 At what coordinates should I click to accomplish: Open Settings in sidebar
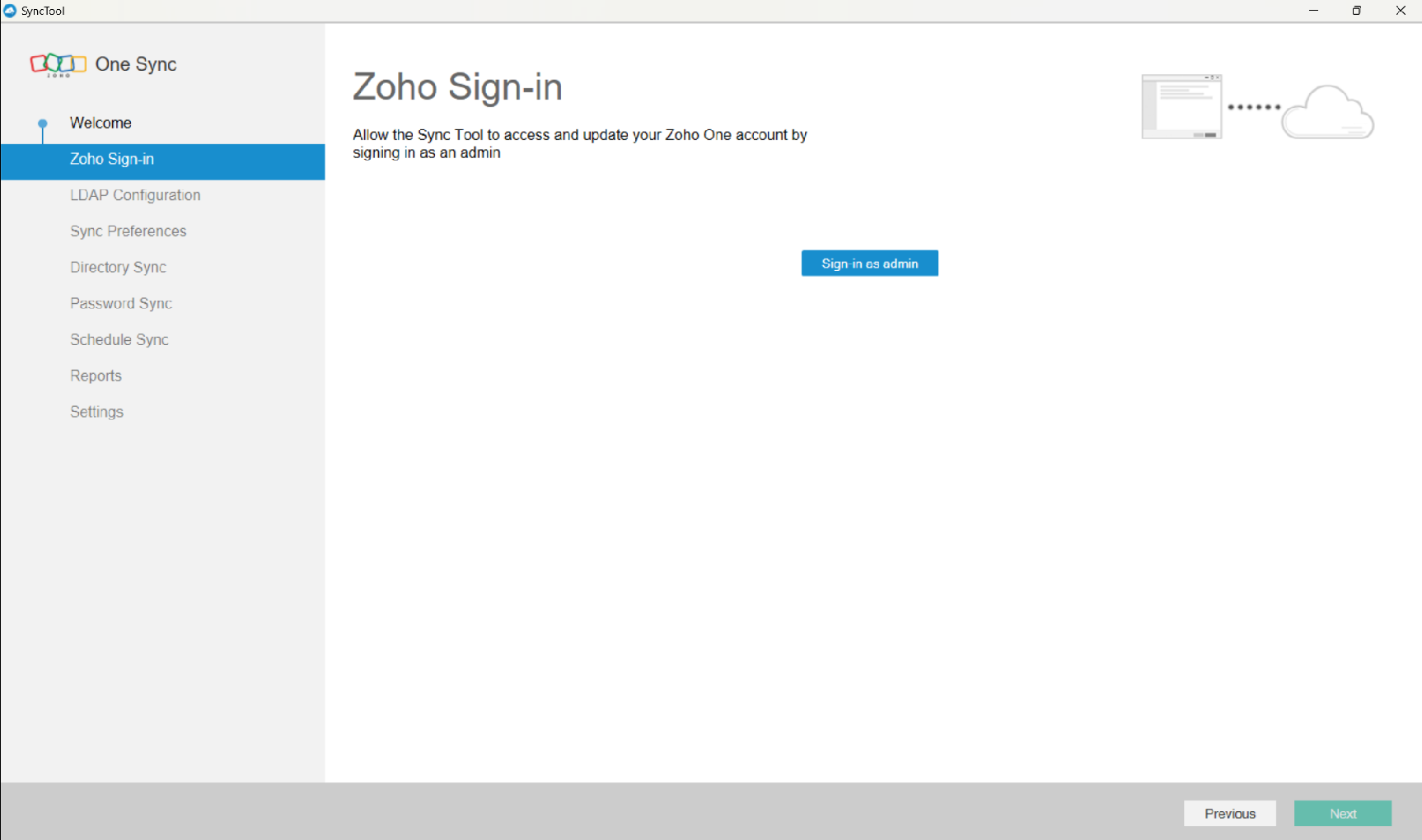(x=96, y=412)
